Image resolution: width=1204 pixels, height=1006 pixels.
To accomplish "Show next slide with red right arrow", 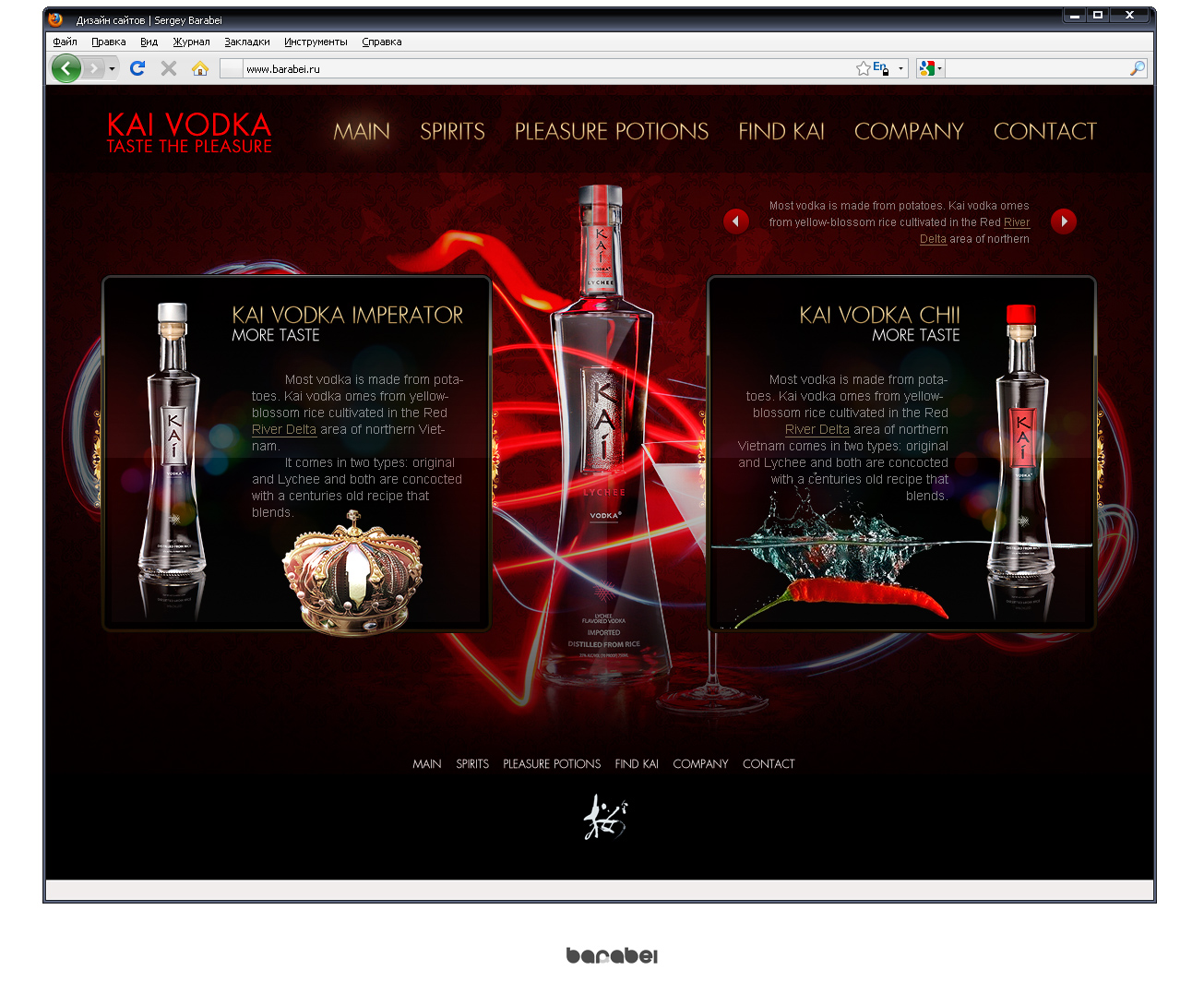I will [x=1064, y=222].
